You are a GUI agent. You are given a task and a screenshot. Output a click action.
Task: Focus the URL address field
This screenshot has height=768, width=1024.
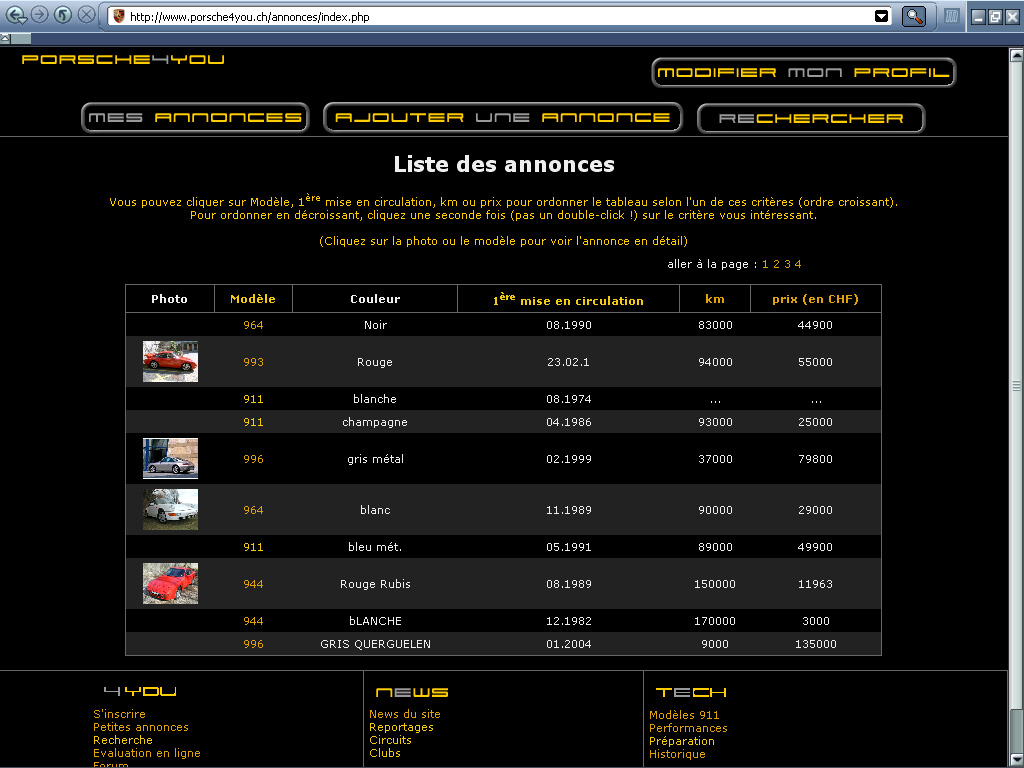(x=500, y=16)
